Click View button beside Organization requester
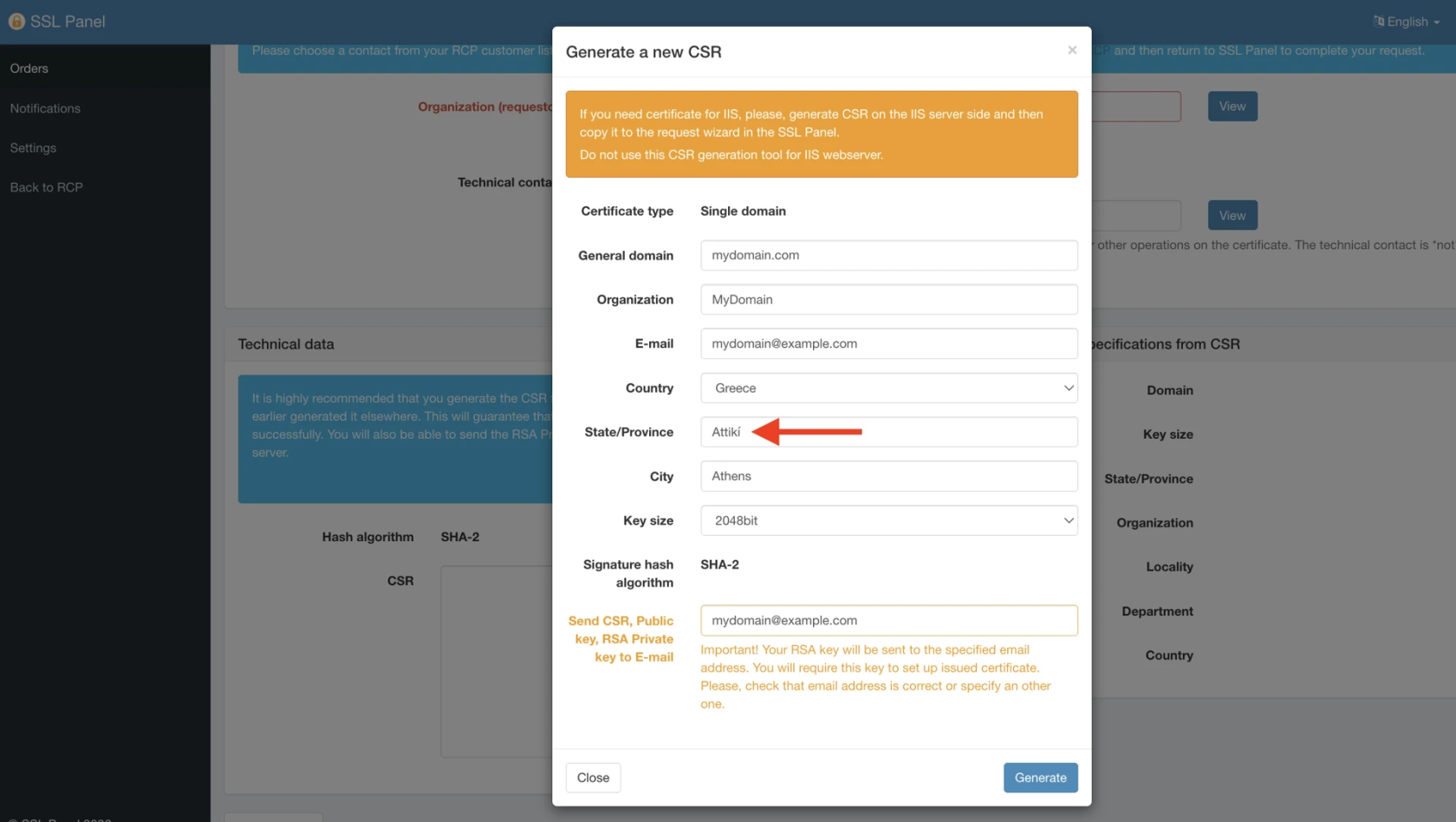 pos(1232,107)
